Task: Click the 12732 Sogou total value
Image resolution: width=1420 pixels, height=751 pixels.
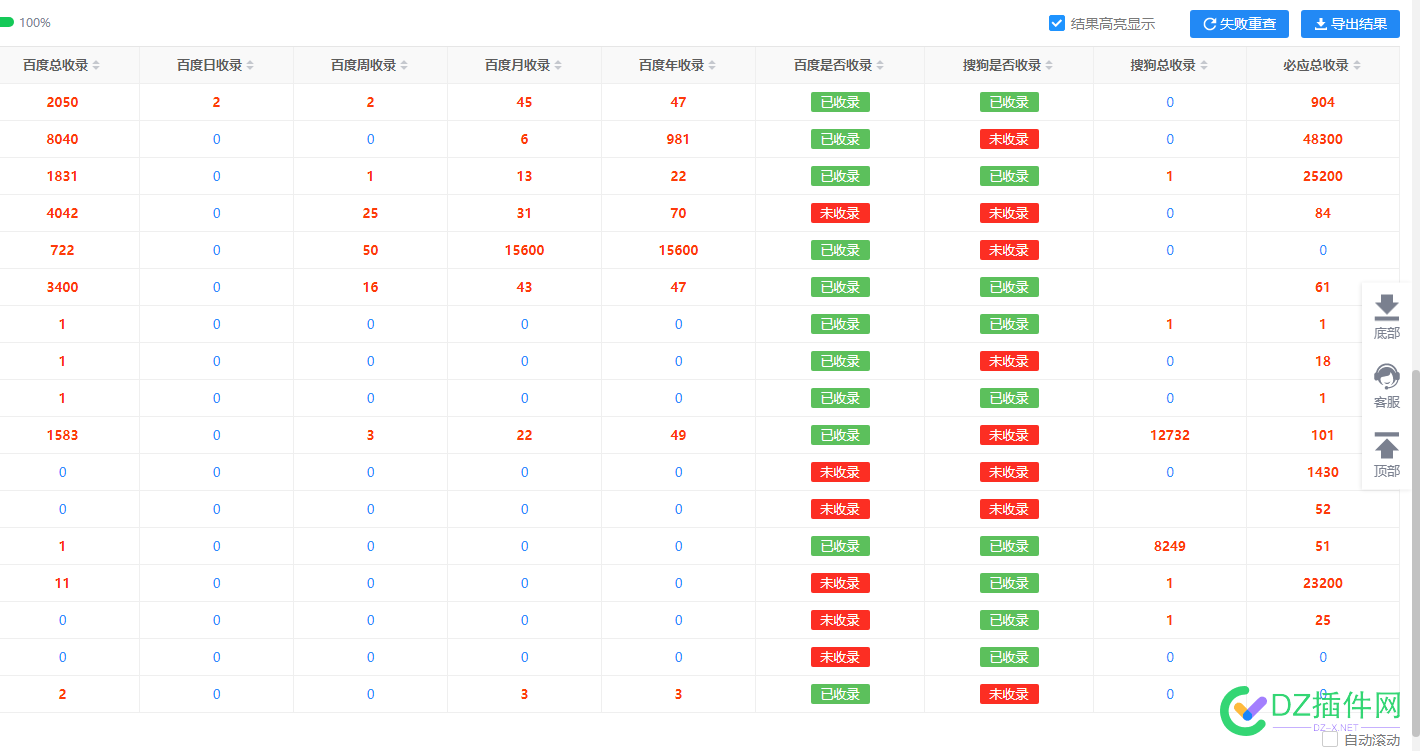Action: coord(1170,435)
